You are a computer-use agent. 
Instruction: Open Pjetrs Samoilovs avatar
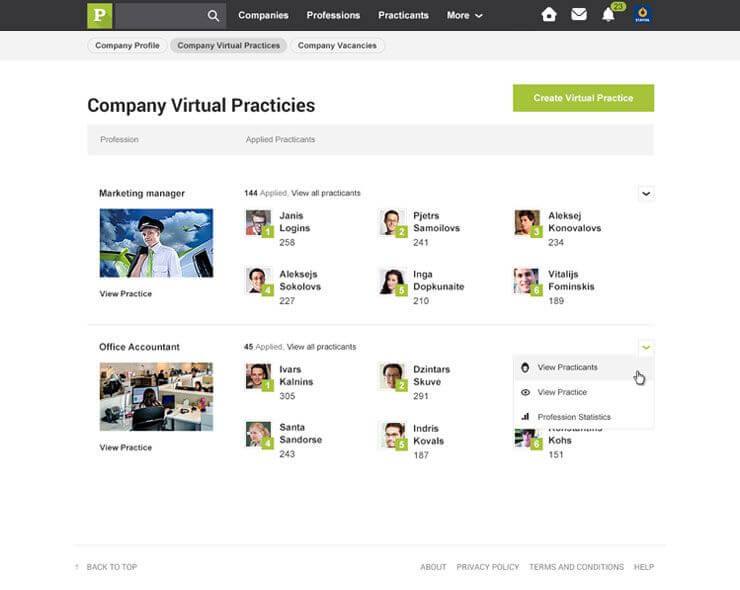(392, 222)
